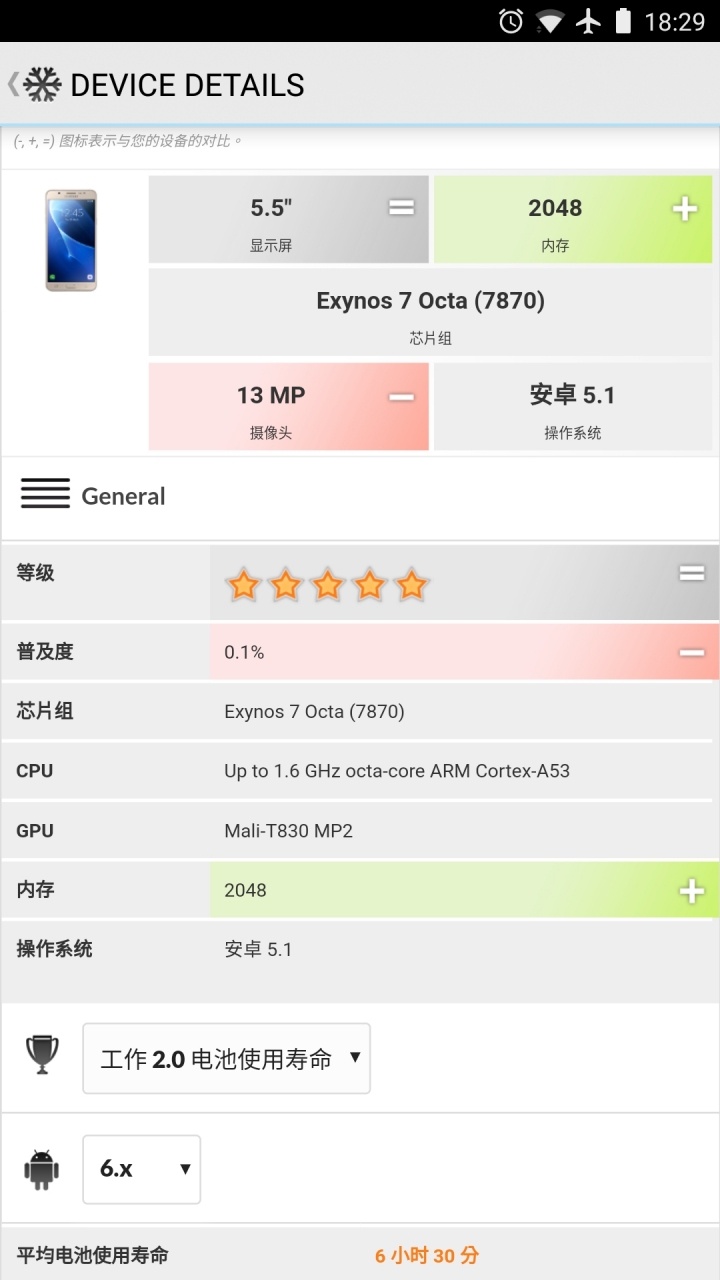Tap the green 内存 2048 row plus icon
The height and width of the screenshot is (1280, 720).
tap(692, 891)
